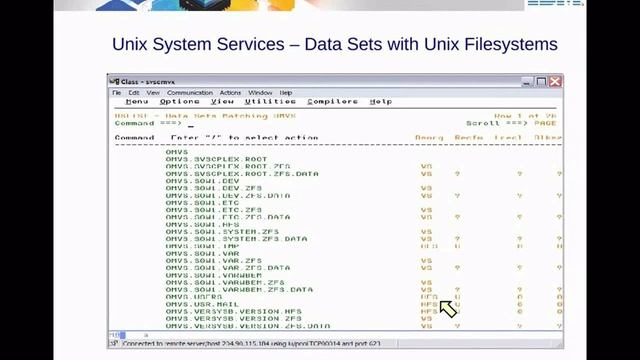This screenshot has height=360, width=640.
Task: Click the VS Dsorg value for OMVS.SYSCPLEX.ROOT.ZFS
Action: tap(426, 167)
